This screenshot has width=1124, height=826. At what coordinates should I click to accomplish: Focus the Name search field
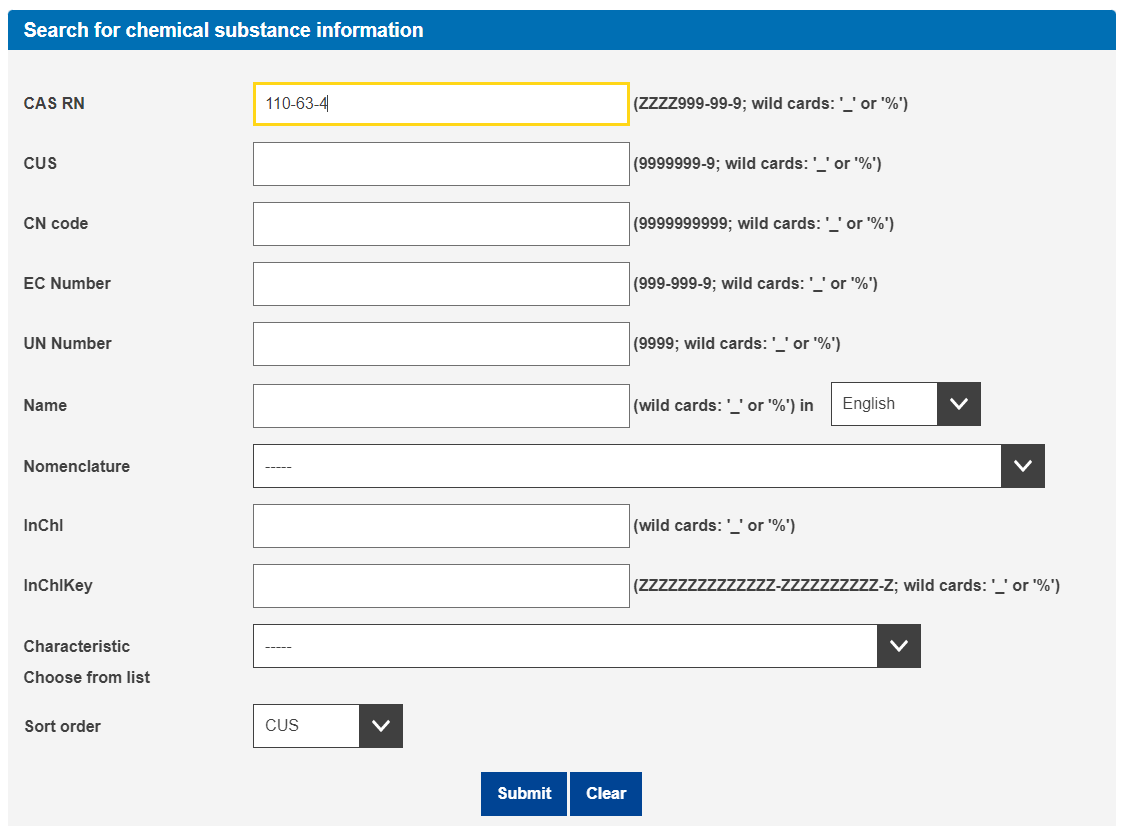point(441,406)
